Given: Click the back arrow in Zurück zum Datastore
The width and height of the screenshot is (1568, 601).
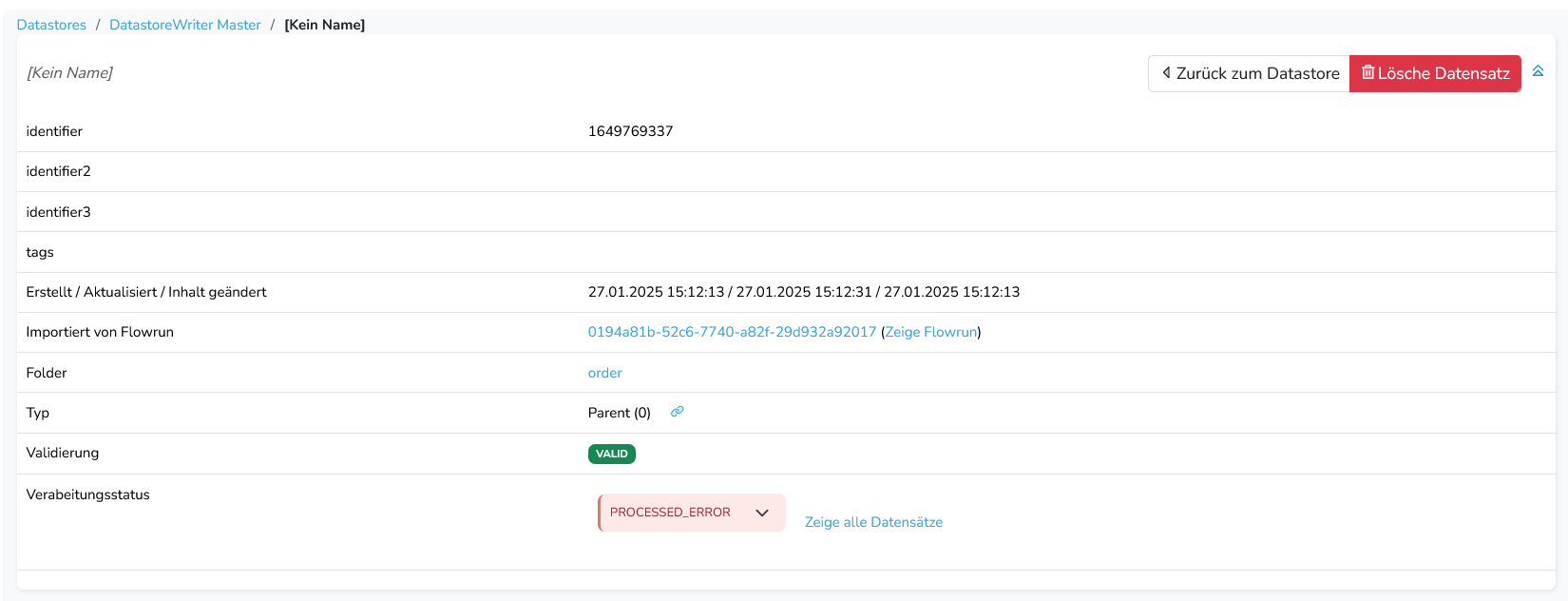Looking at the screenshot, I should 1166,72.
